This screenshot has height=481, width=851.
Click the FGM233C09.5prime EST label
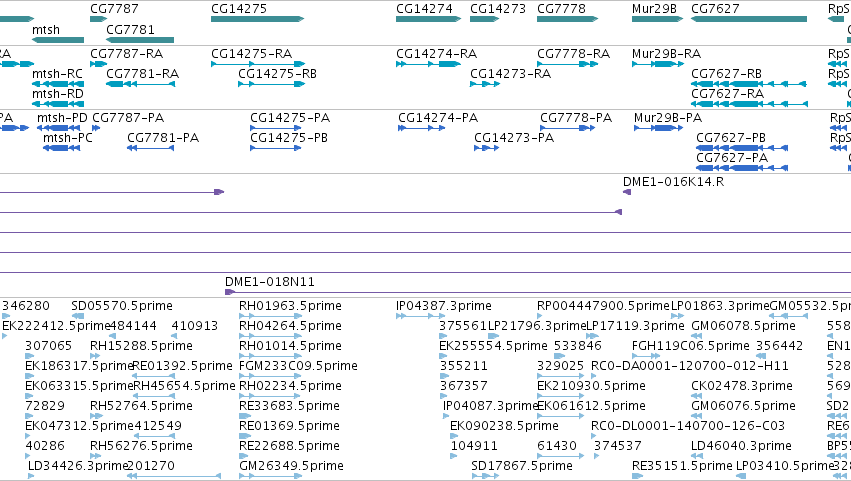tap(298, 366)
